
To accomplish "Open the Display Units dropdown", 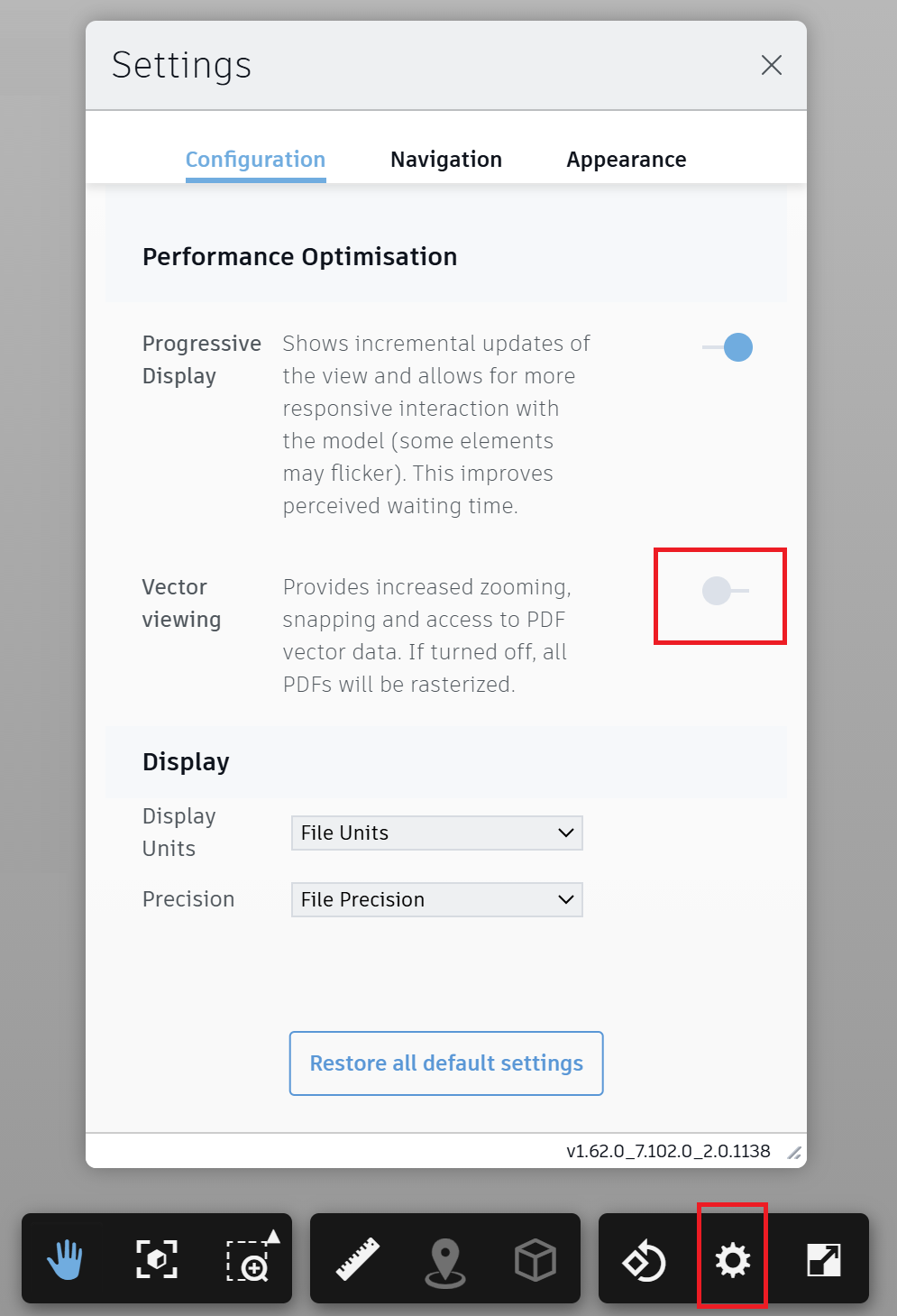I will (437, 833).
